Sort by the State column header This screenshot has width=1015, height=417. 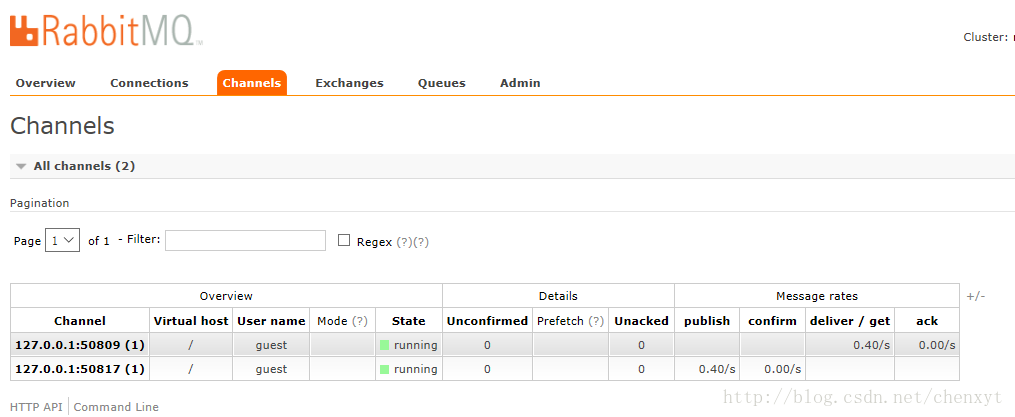tap(408, 321)
